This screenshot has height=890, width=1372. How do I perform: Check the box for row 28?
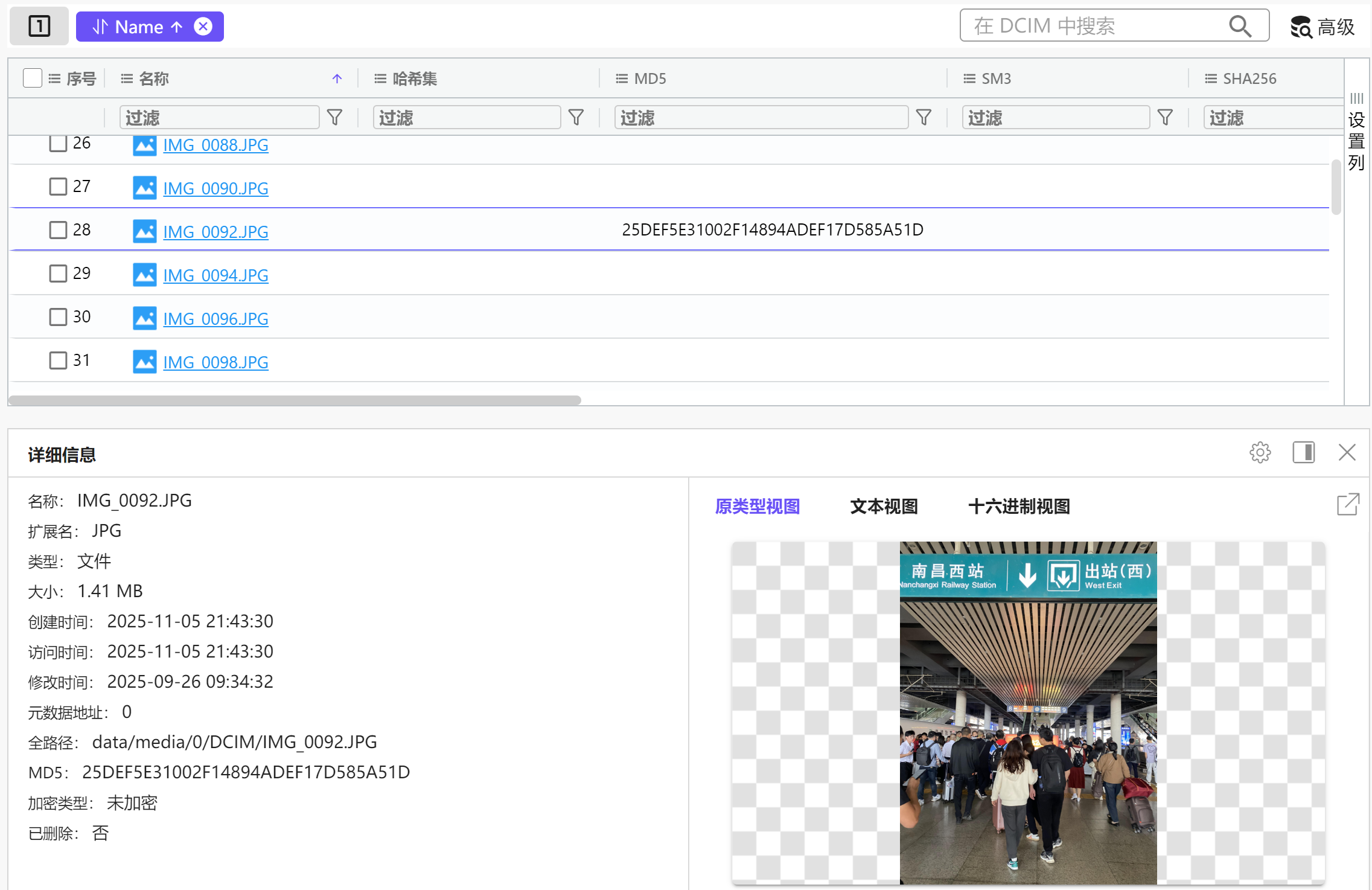point(58,230)
